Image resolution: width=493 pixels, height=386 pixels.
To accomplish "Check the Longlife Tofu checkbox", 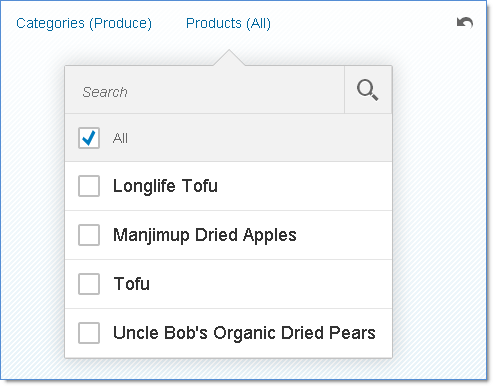I will pos(89,186).
